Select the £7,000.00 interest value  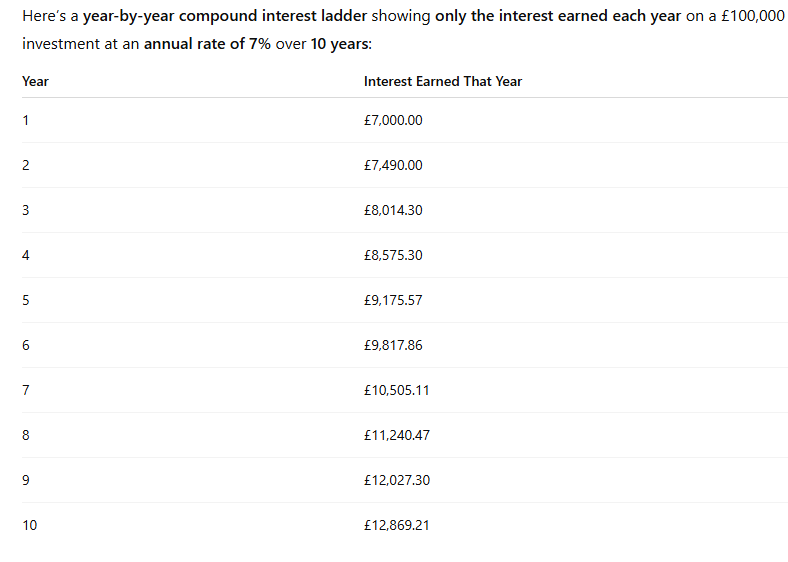[x=393, y=120]
